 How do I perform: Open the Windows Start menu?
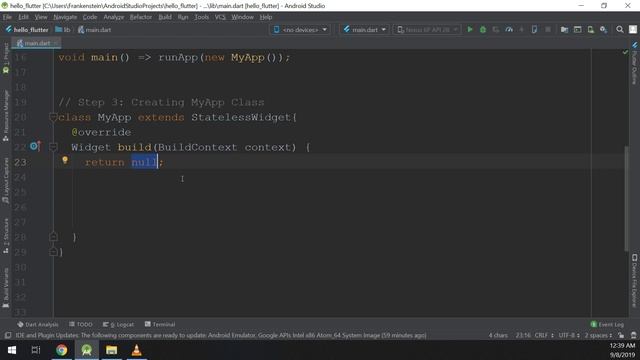(x=12, y=350)
